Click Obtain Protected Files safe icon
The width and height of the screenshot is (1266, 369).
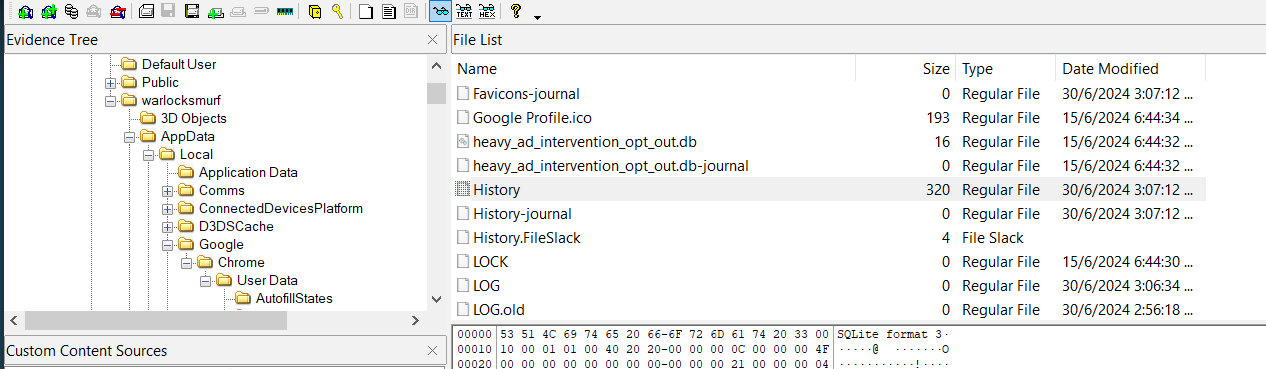pos(315,12)
